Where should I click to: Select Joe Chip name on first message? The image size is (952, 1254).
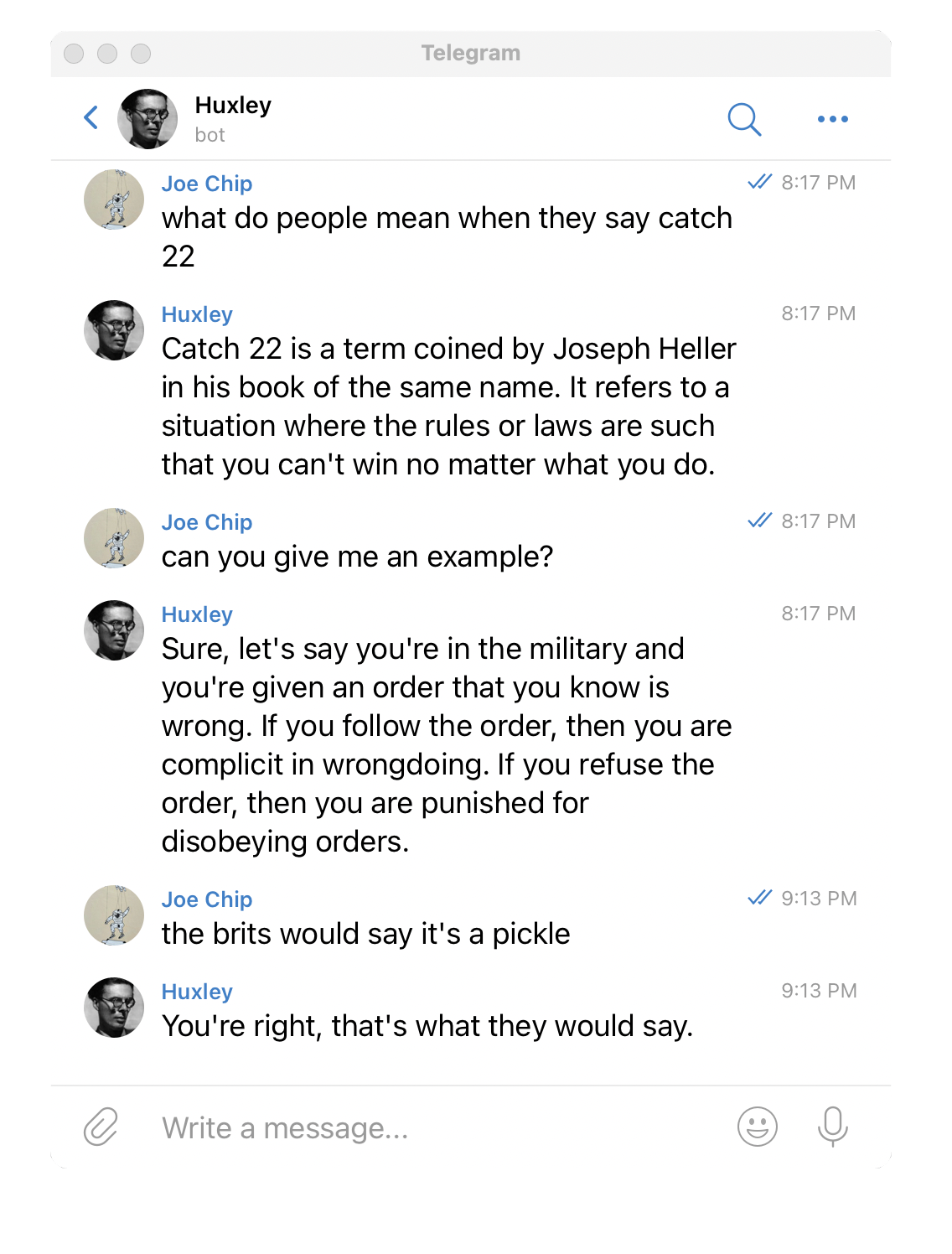tap(207, 184)
